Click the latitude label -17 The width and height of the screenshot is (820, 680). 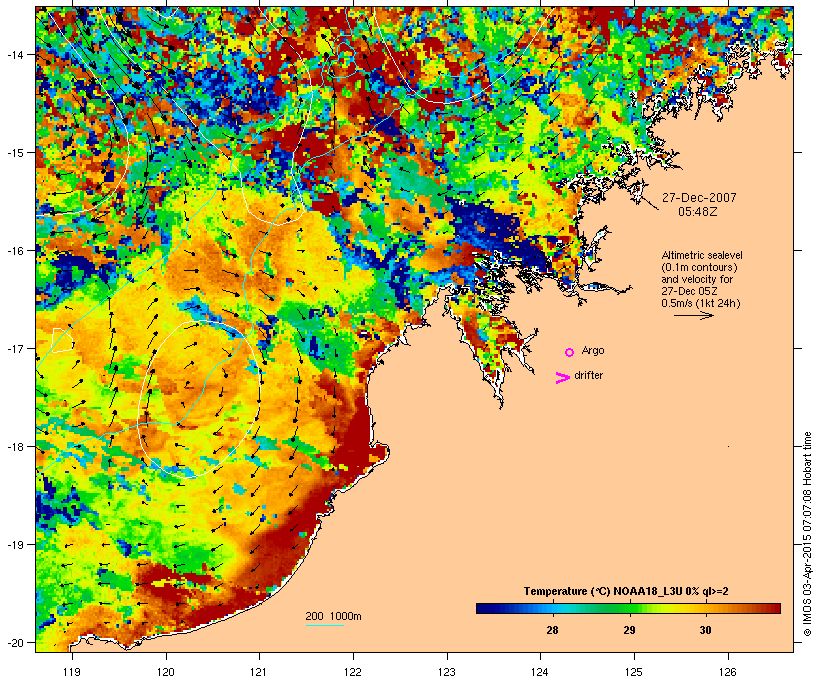point(15,348)
